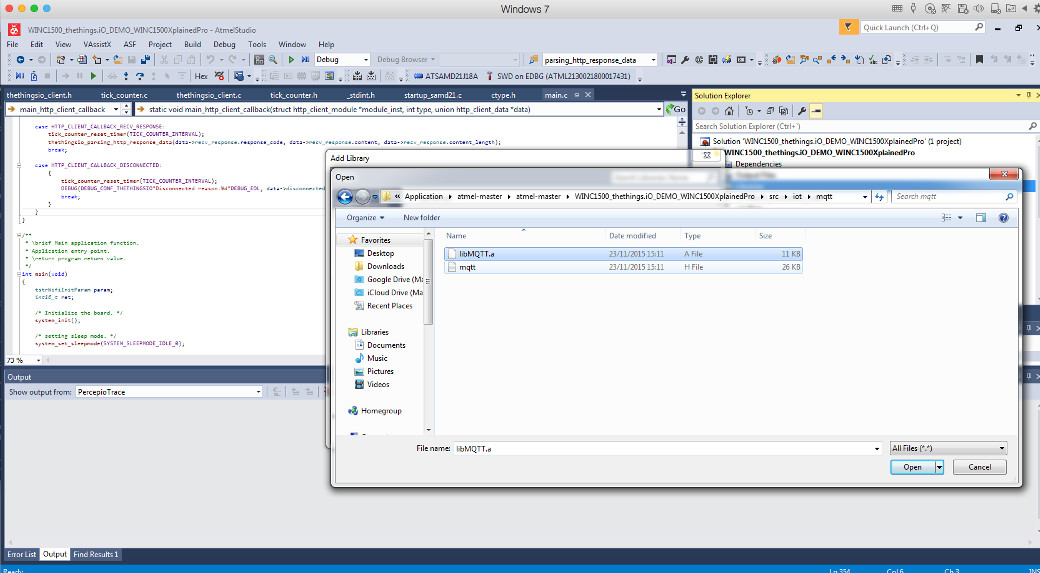Click the Search mqtt input field
This screenshot has width=1040, height=573.
point(953,196)
